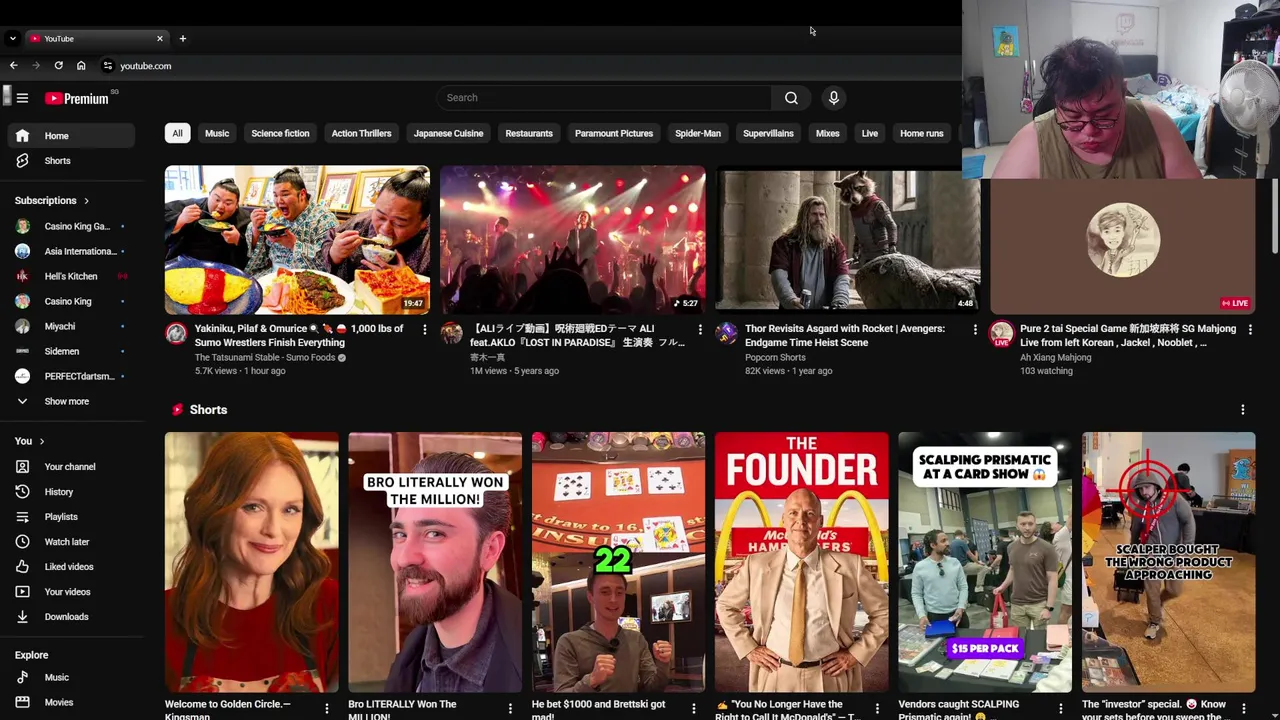1280x720 pixels.
Task: Close the YouTube browser tab
Action: pyautogui.click(x=159, y=39)
